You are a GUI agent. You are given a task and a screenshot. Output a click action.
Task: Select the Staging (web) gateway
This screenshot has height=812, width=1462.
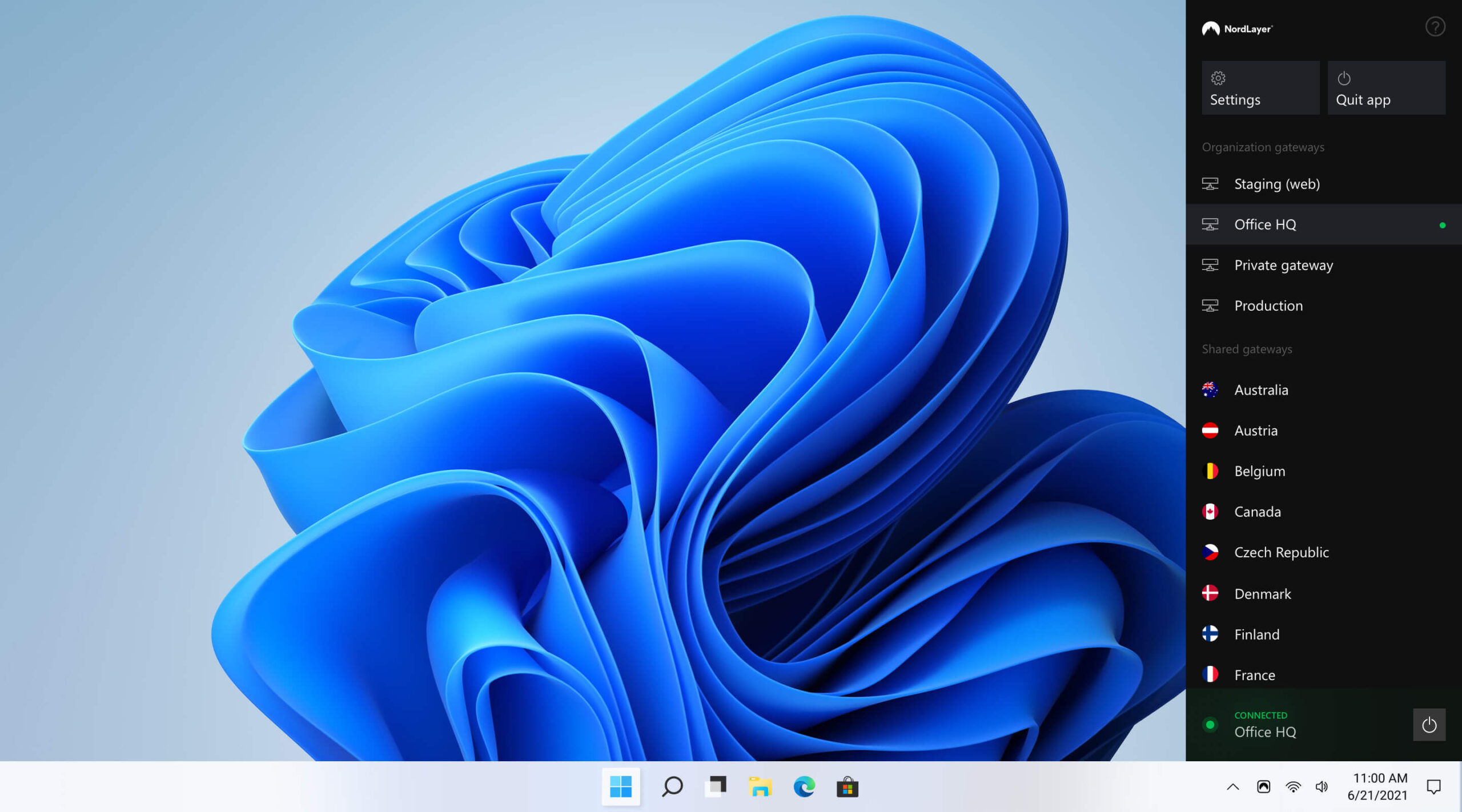pyautogui.click(x=1276, y=184)
